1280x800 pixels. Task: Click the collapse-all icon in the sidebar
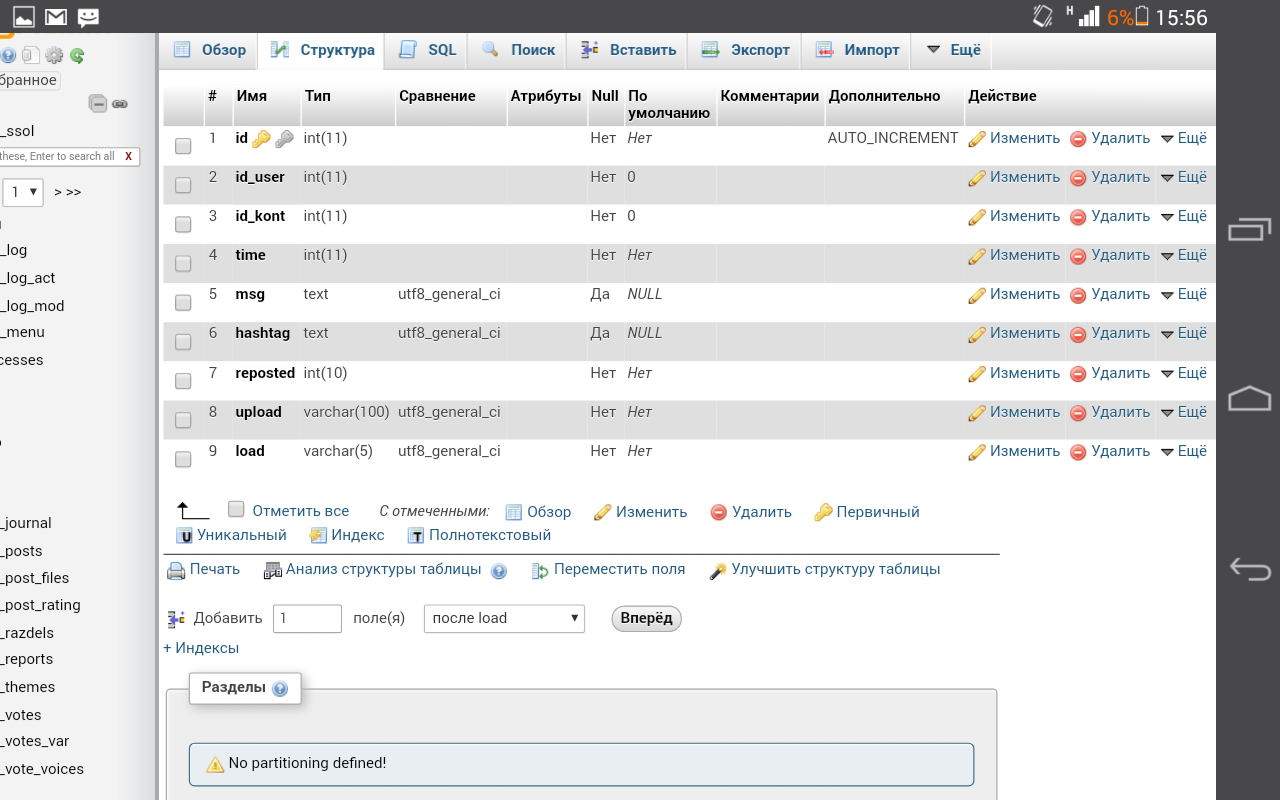98,103
